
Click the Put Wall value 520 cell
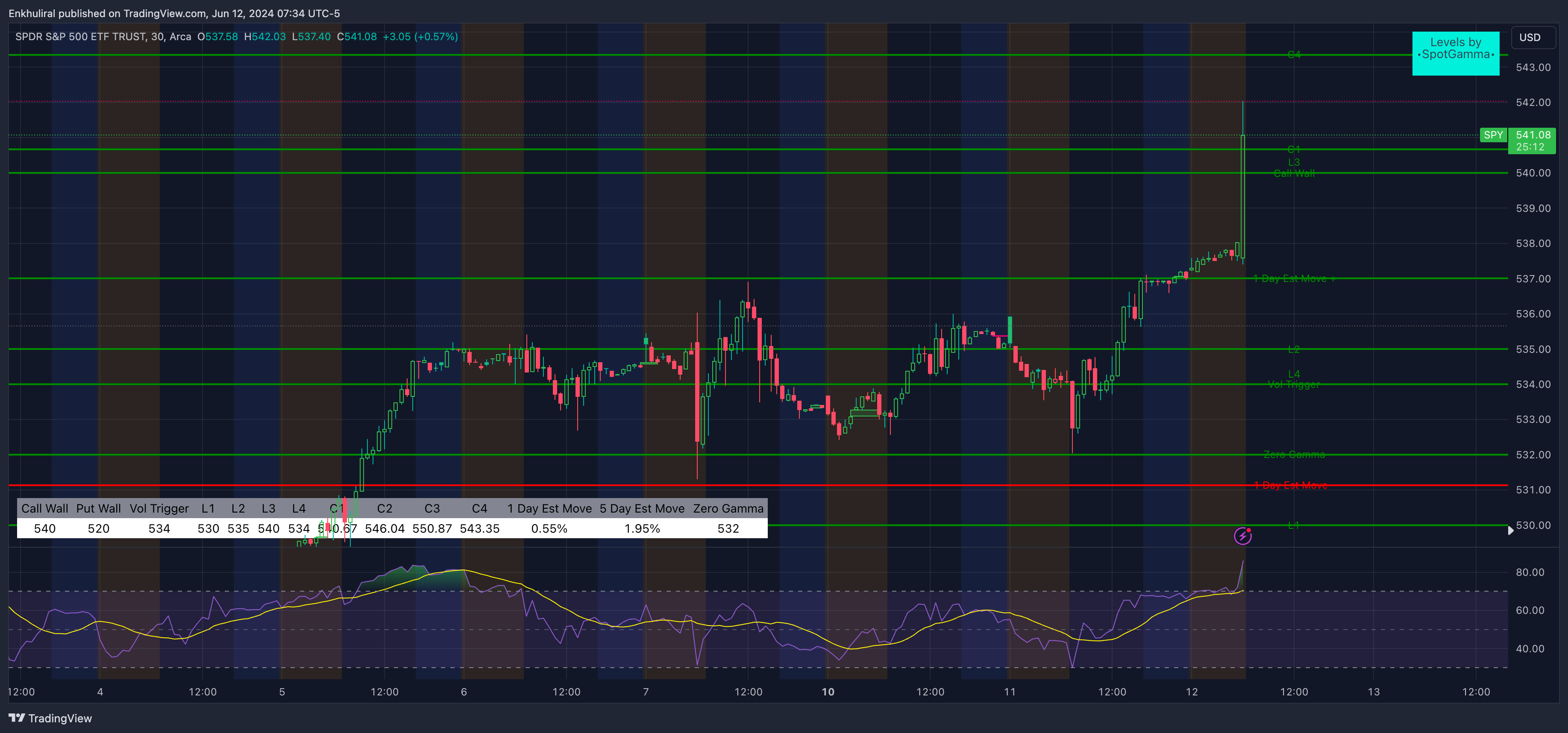(98, 528)
